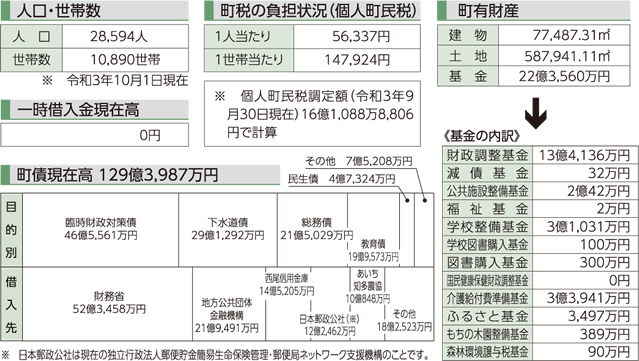Click the 町税の負担状況 header
The height and width of the screenshot is (361, 639).
pos(312,11)
